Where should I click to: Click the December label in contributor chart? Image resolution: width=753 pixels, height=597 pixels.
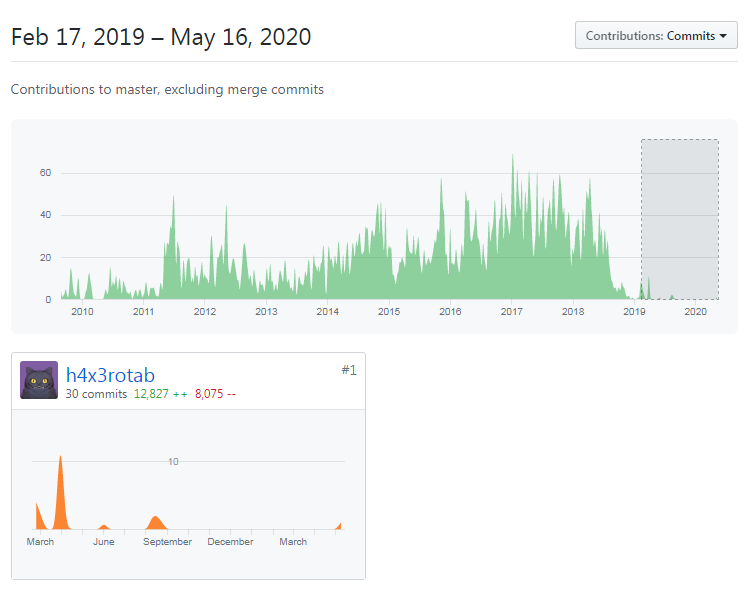(230, 542)
